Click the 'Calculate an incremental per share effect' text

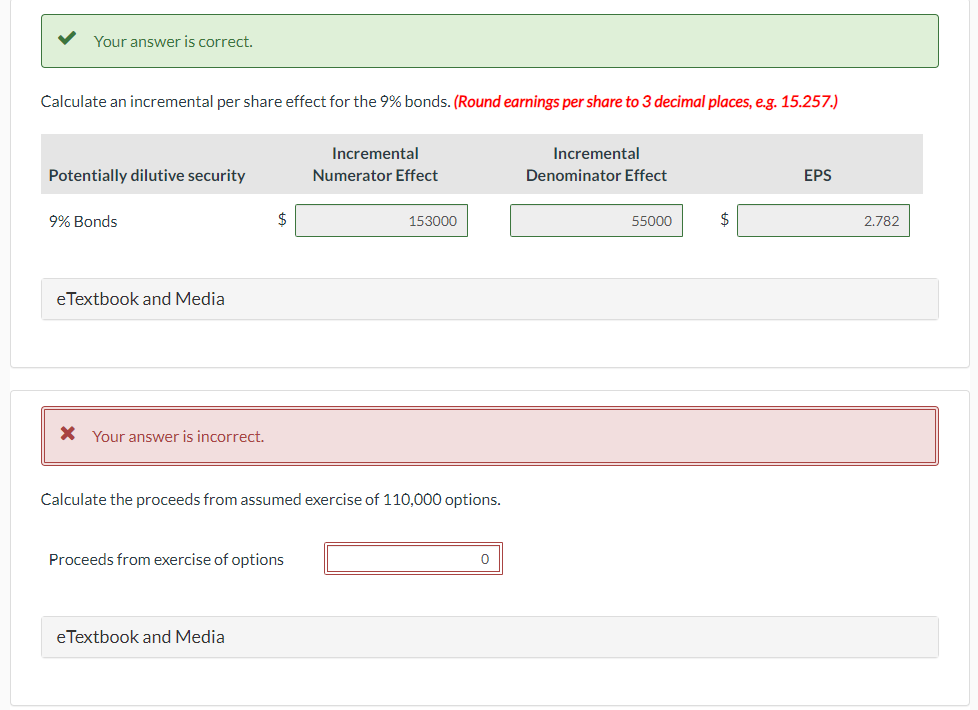point(246,102)
